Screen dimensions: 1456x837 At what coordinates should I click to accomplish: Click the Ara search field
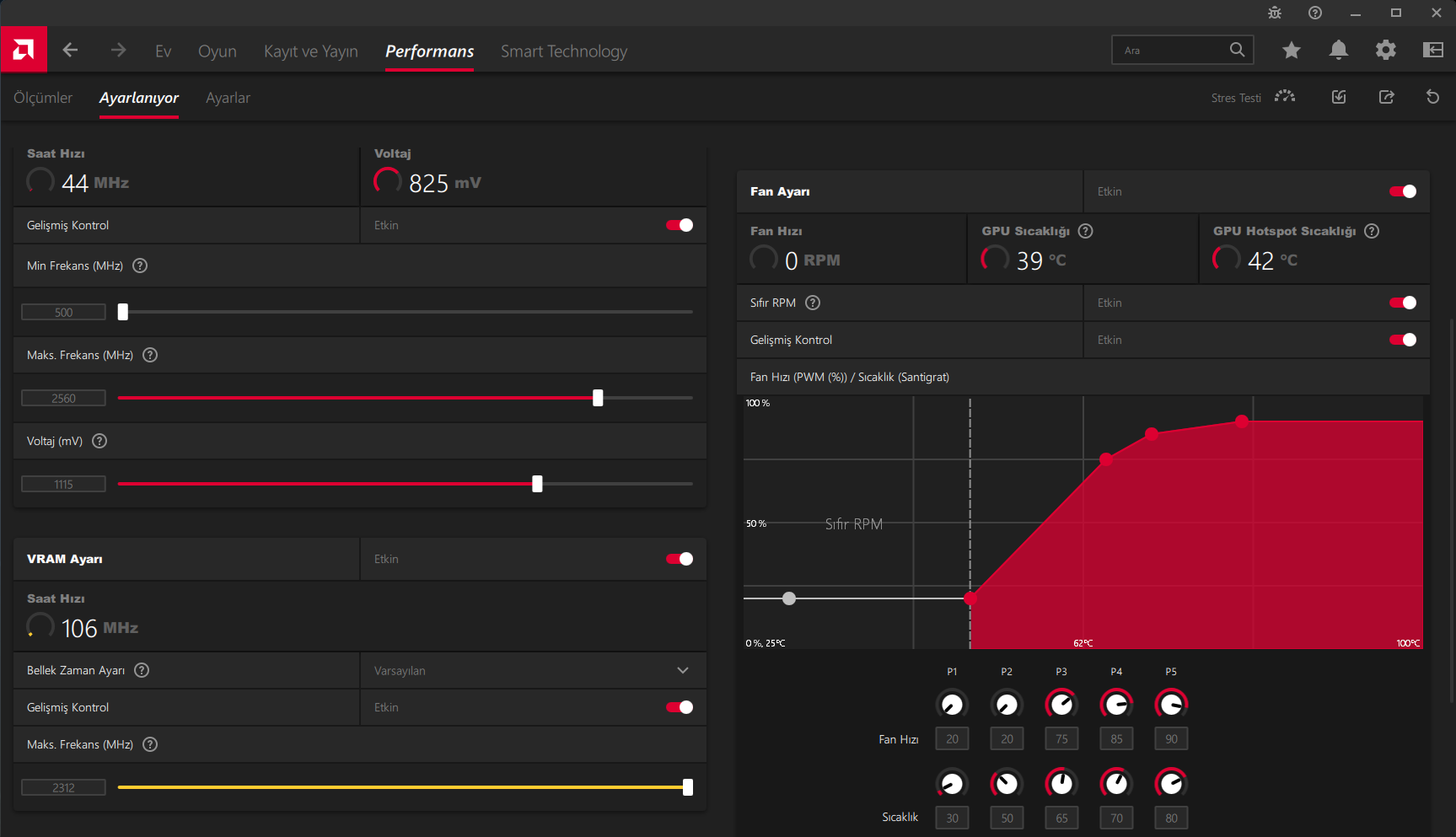1182,50
